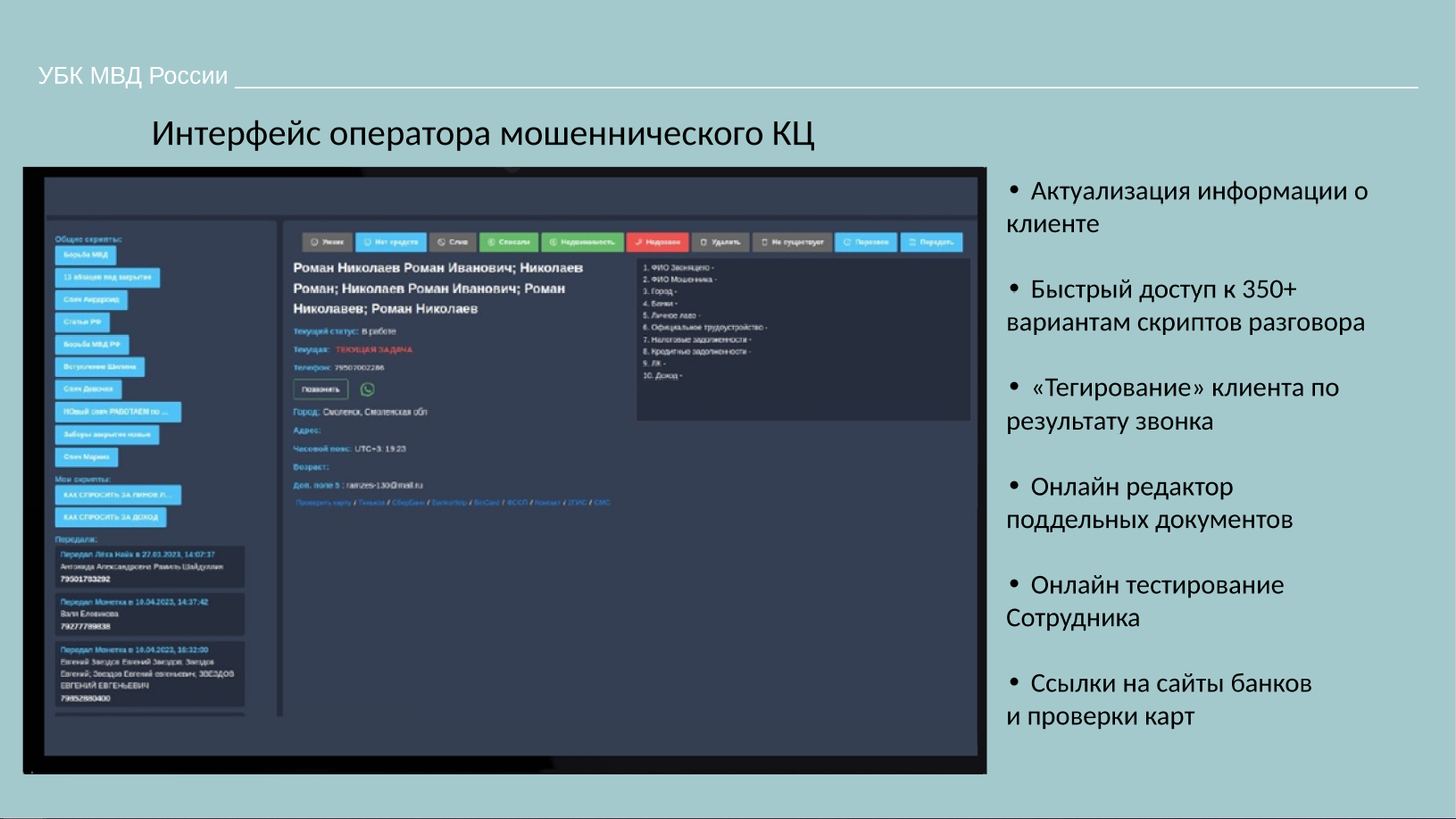Select the «Вступление Шипина» script
Screen dimensions: 1456x819
pos(99,366)
